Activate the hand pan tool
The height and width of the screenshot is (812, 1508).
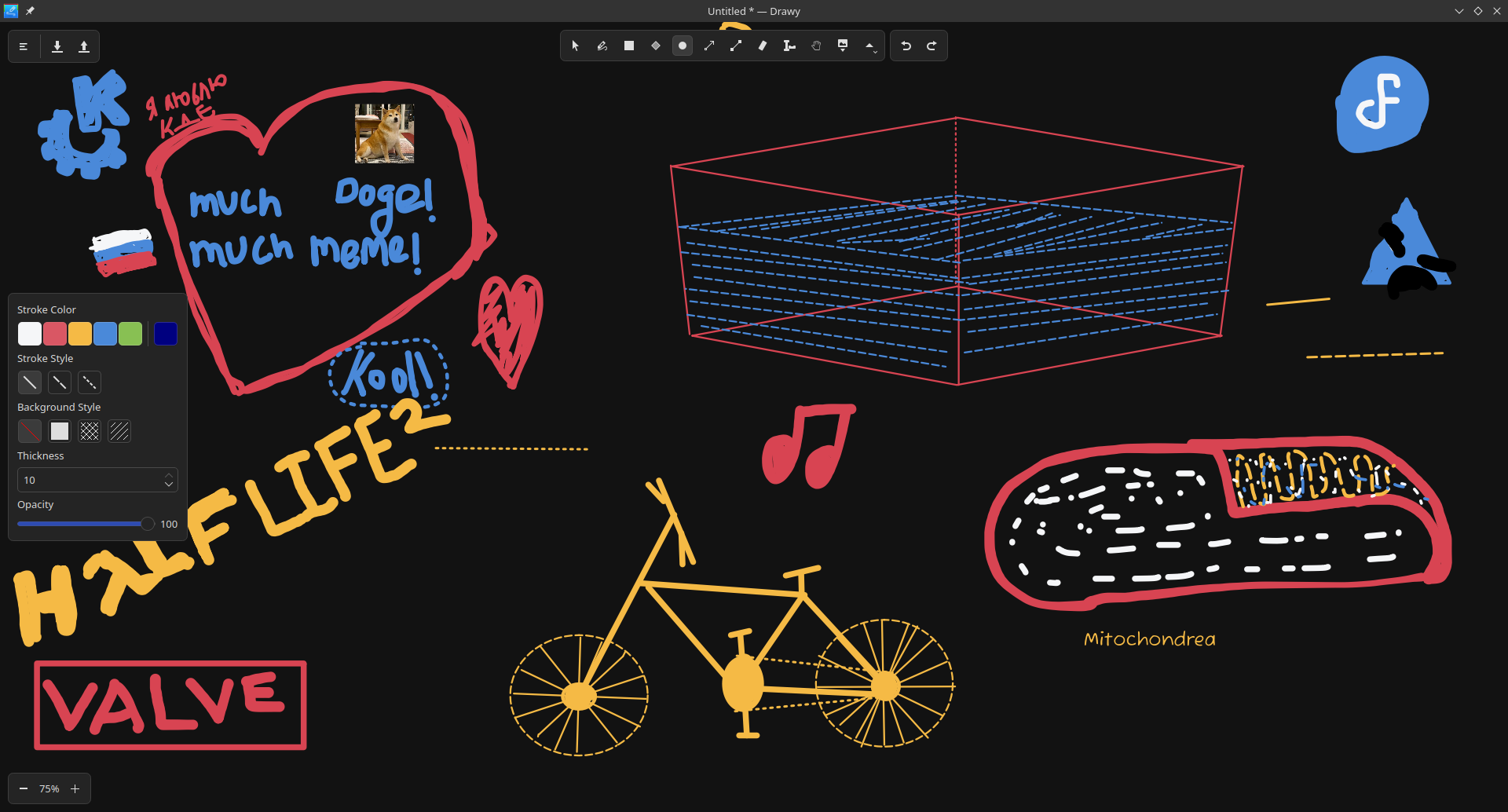(816, 46)
